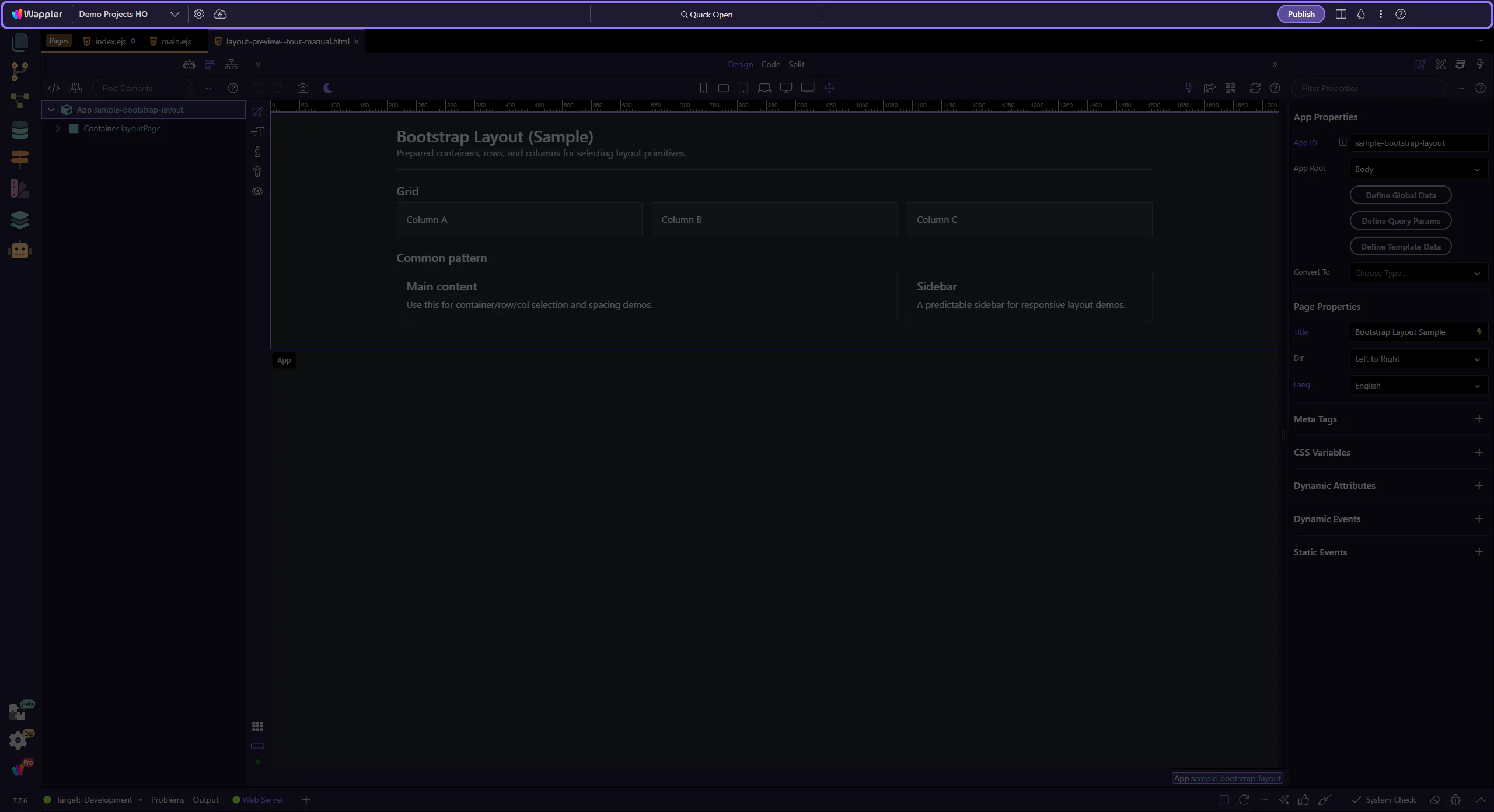Viewport: 1494px width, 812px height.
Task: Click the screenshot camera icon
Action: [302, 88]
